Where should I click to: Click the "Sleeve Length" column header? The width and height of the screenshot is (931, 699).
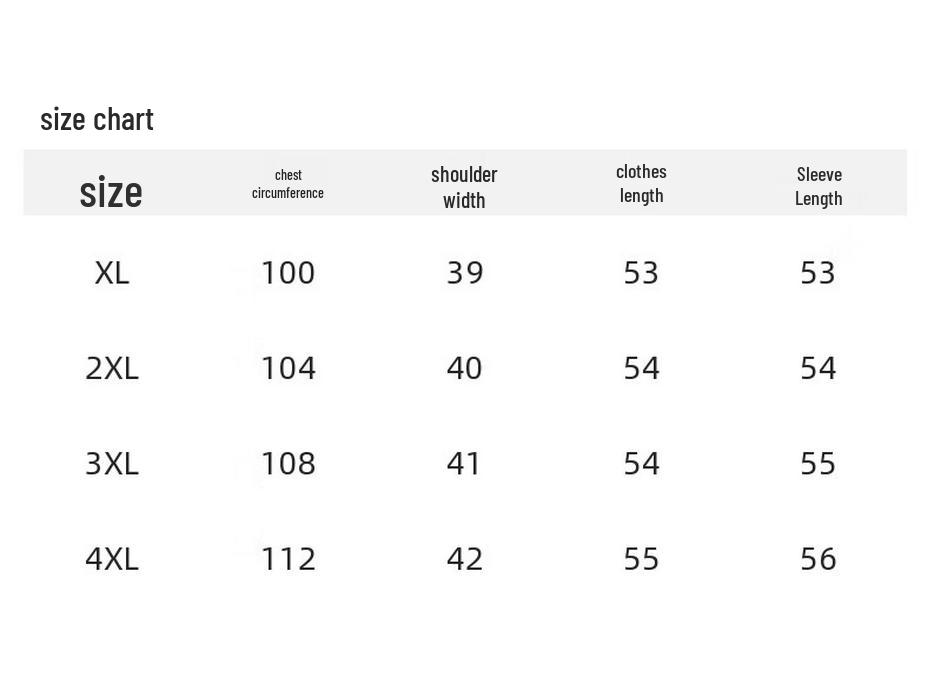818,186
